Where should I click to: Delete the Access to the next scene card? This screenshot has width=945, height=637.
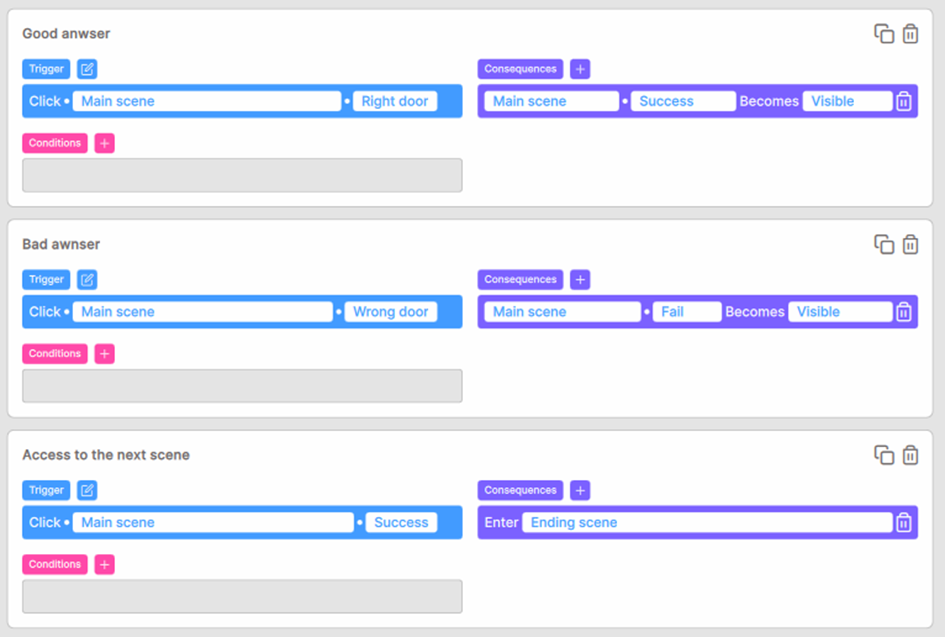[910, 455]
